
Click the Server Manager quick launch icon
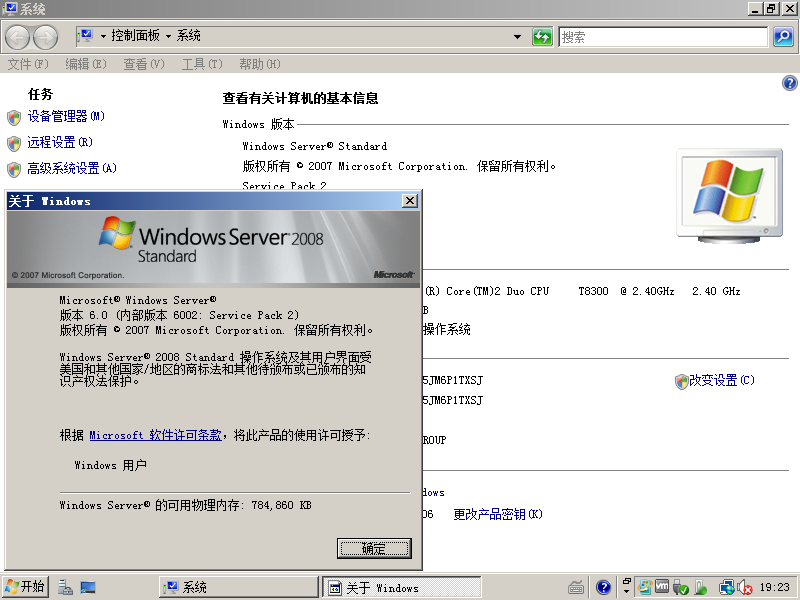click(65, 587)
